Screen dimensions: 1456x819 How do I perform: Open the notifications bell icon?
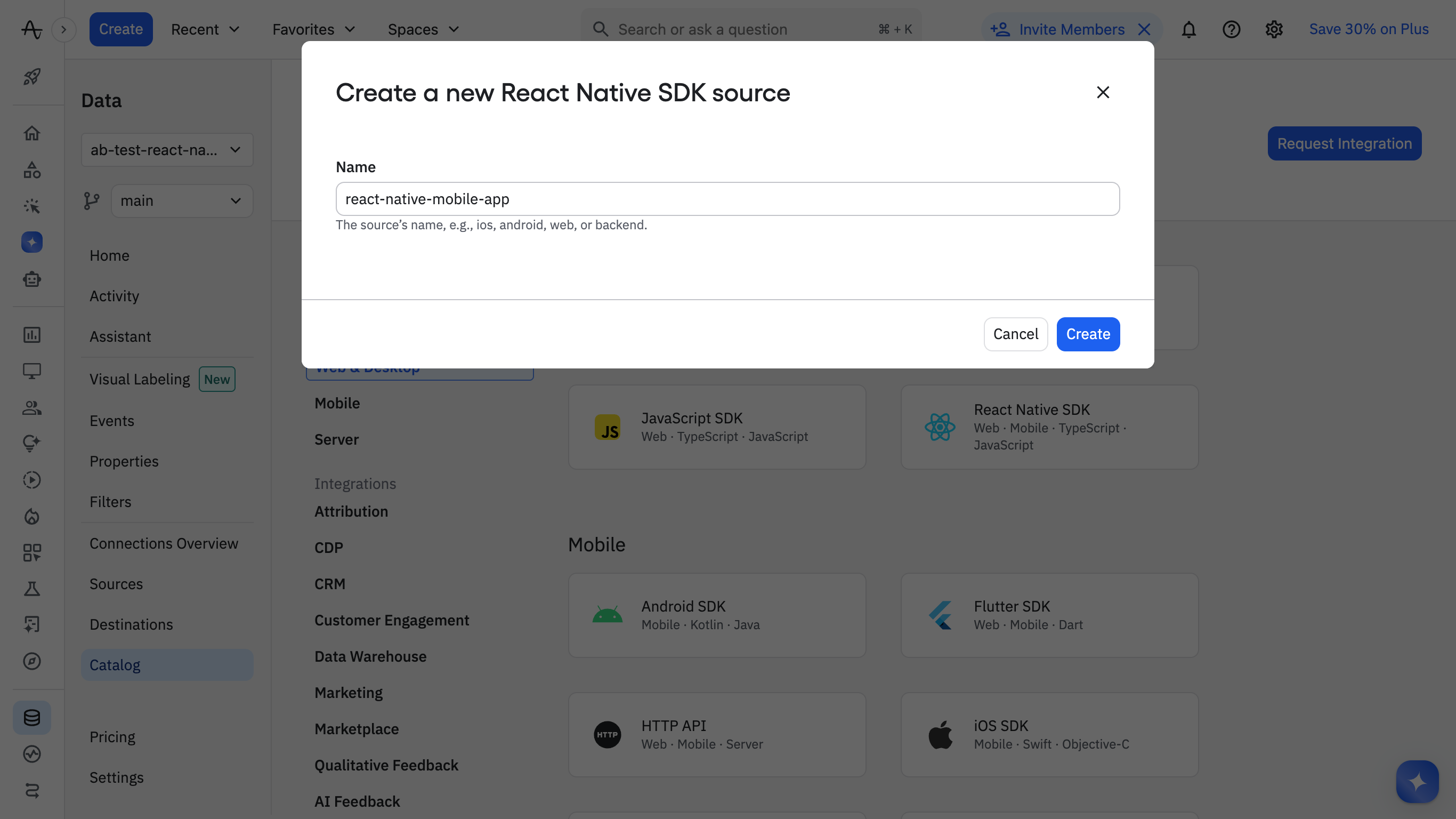click(1188, 29)
